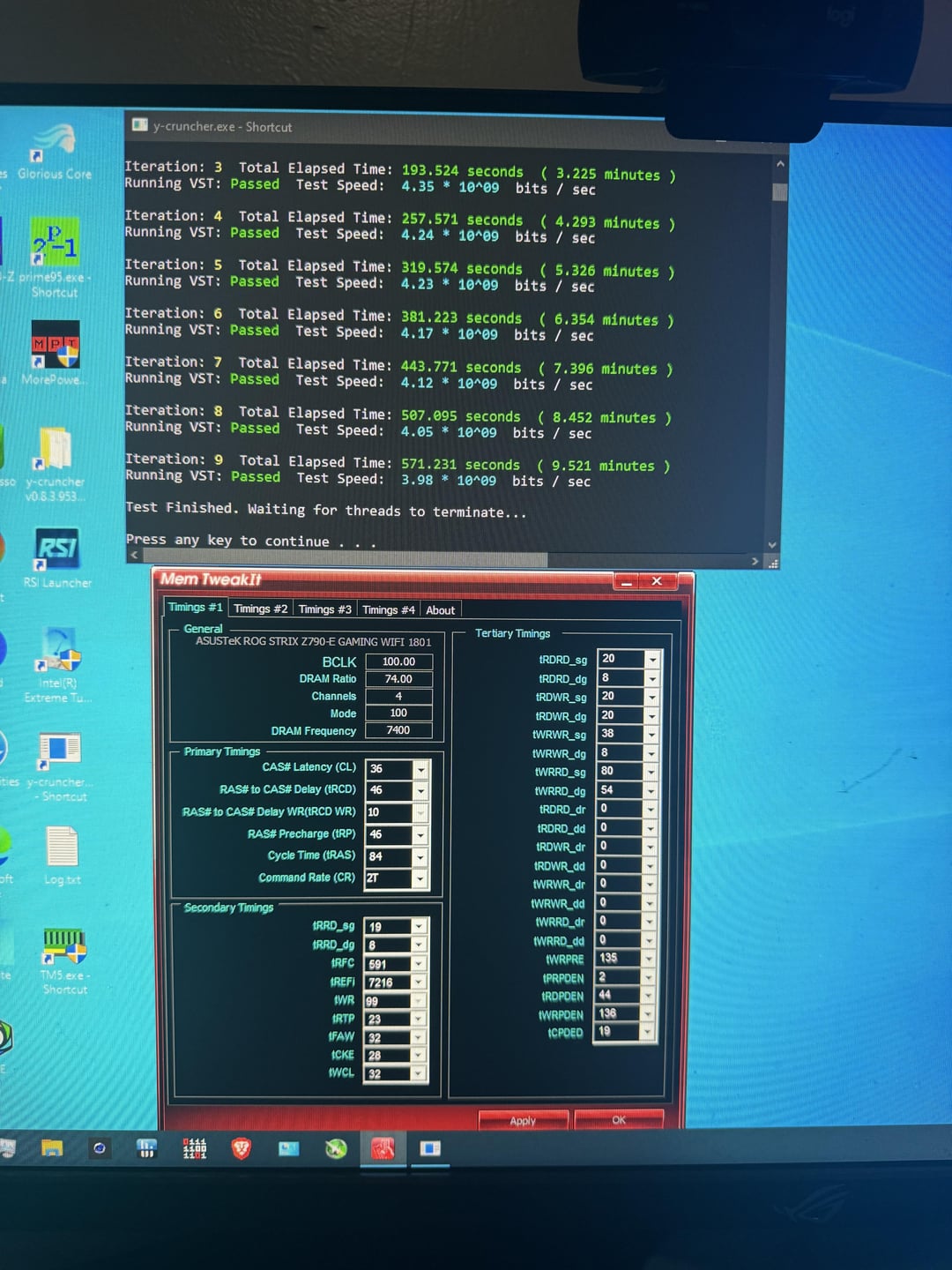952x1270 pixels.
Task: Switch to the Timings #4 tab
Action: (388, 609)
